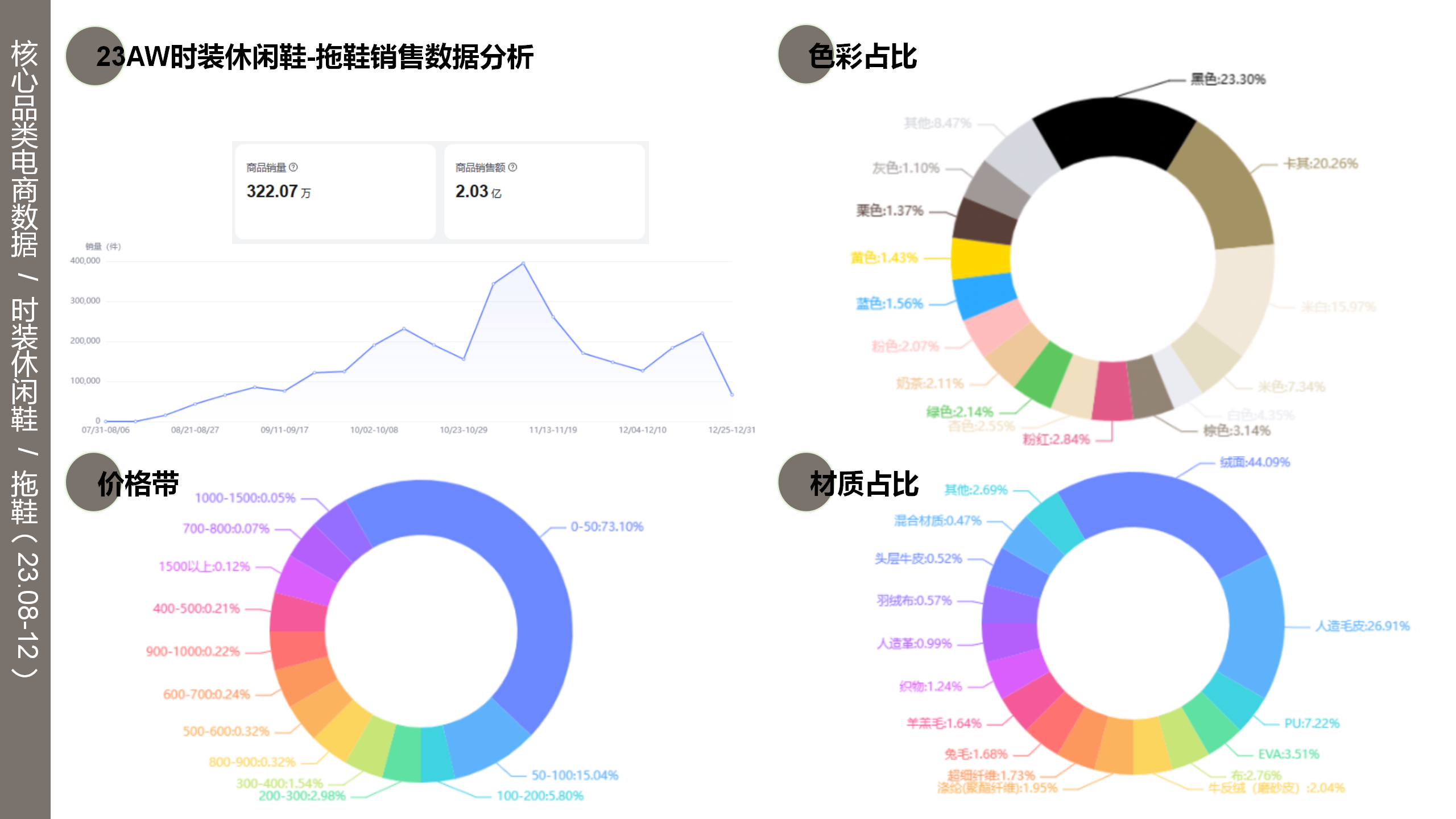Viewport: 1456px width, 819px height.
Task: Click the 羊羔毛:1.64% label
Action: (x=944, y=724)
